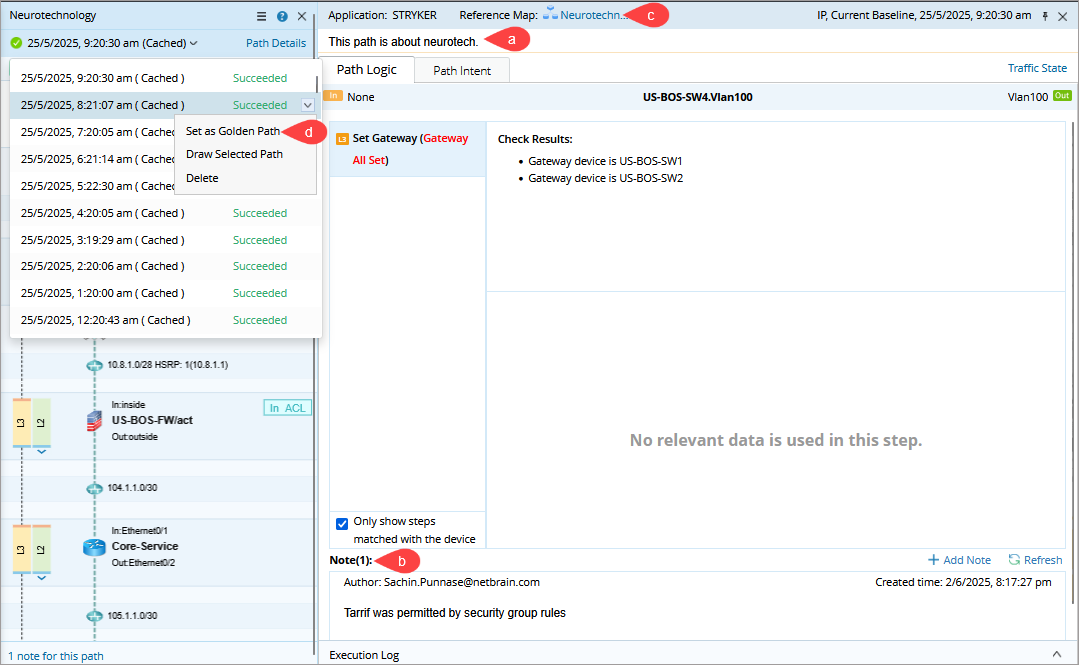
Task: Click the US-BOS-FW/act firewall device icon
Action: click(95, 421)
